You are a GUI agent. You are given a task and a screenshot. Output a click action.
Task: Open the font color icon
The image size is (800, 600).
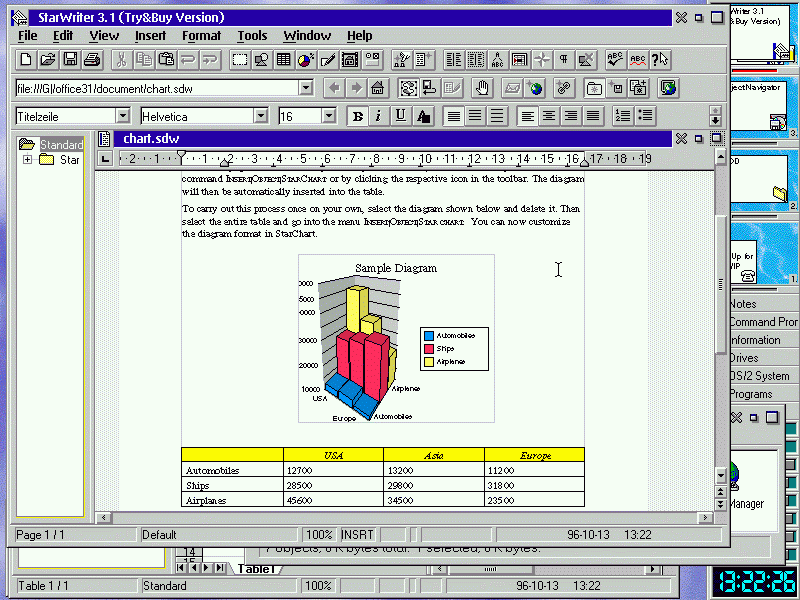pos(423,116)
